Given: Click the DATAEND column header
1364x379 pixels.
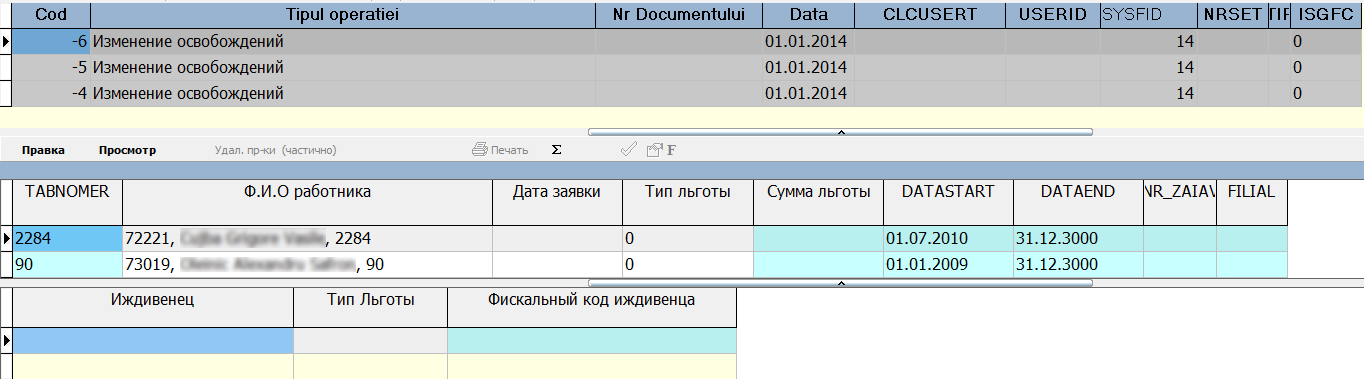Looking at the screenshot, I should pyautogui.click(x=1078, y=202).
